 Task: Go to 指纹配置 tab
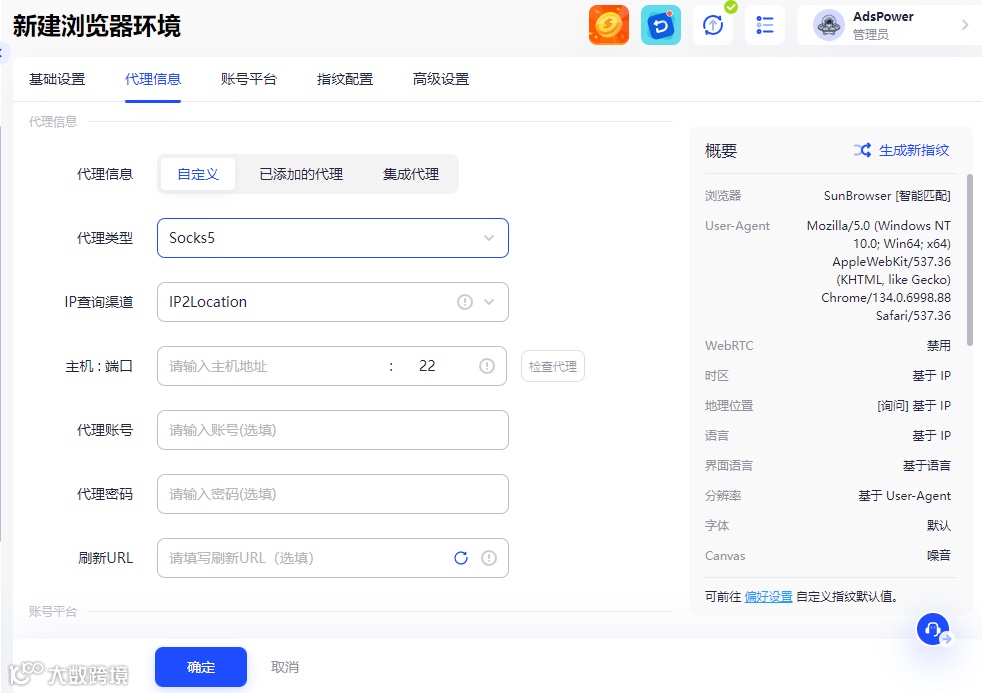[345, 79]
